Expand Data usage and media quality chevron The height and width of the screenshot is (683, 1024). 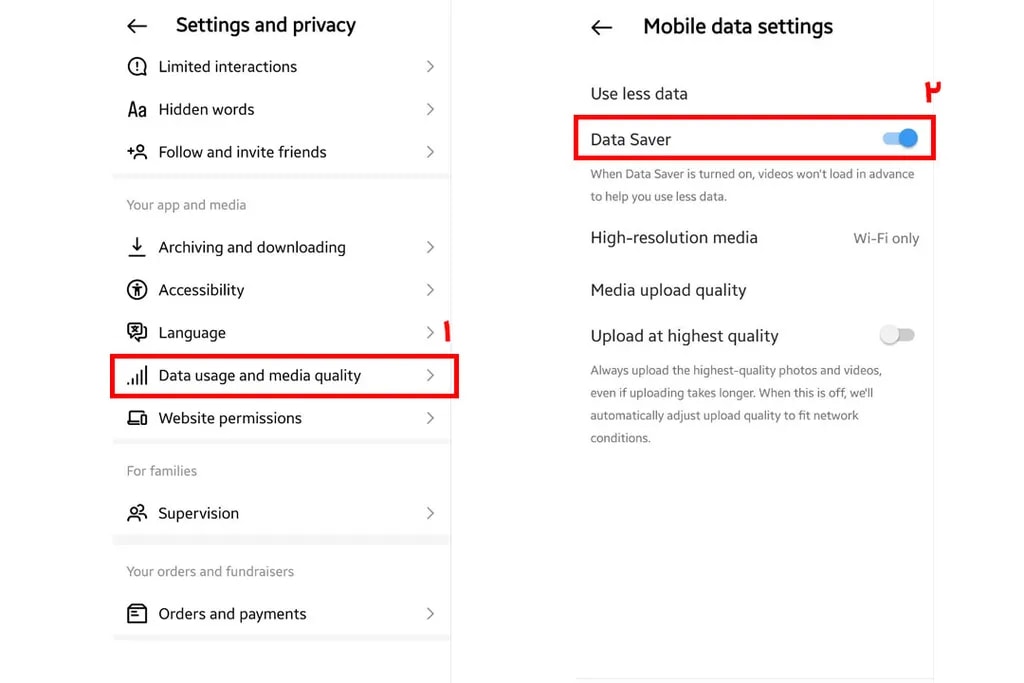[430, 376]
